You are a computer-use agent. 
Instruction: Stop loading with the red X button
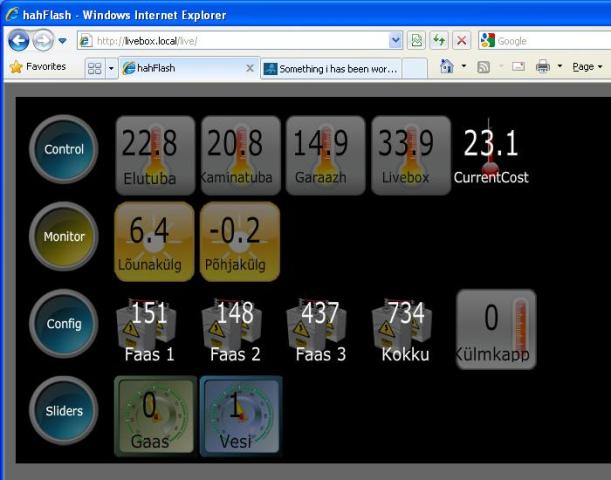[461, 40]
